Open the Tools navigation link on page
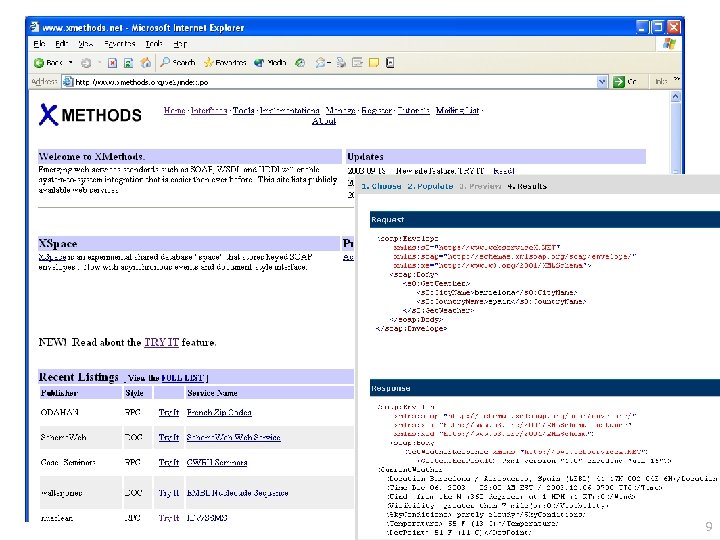This screenshot has height=540, width=720. click(x=243, y=110)
